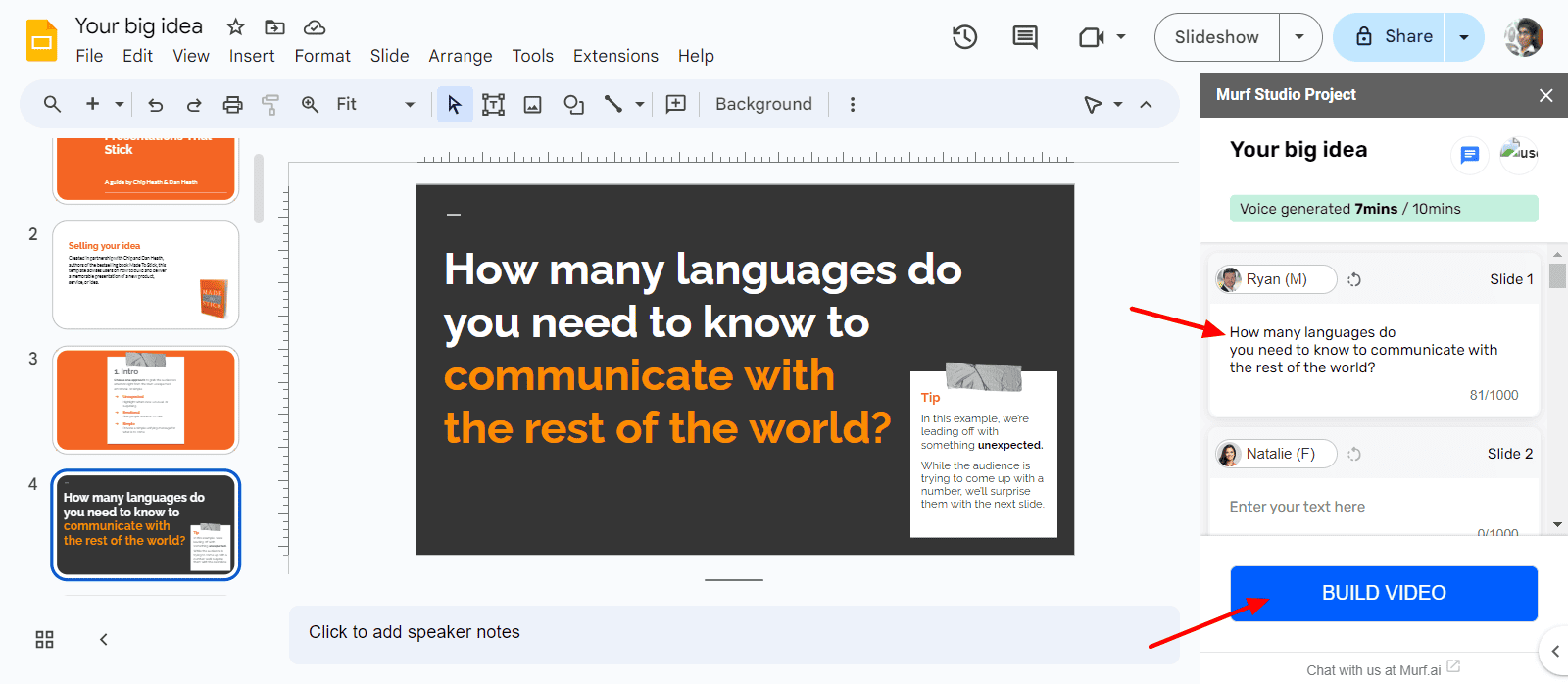Select the shape tool
1568x685 pixels.
[x=573, y=104]
